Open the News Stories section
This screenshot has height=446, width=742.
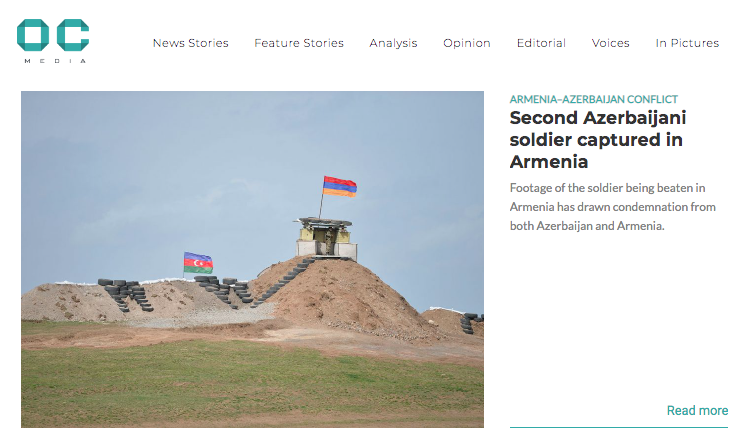[191, 43]
